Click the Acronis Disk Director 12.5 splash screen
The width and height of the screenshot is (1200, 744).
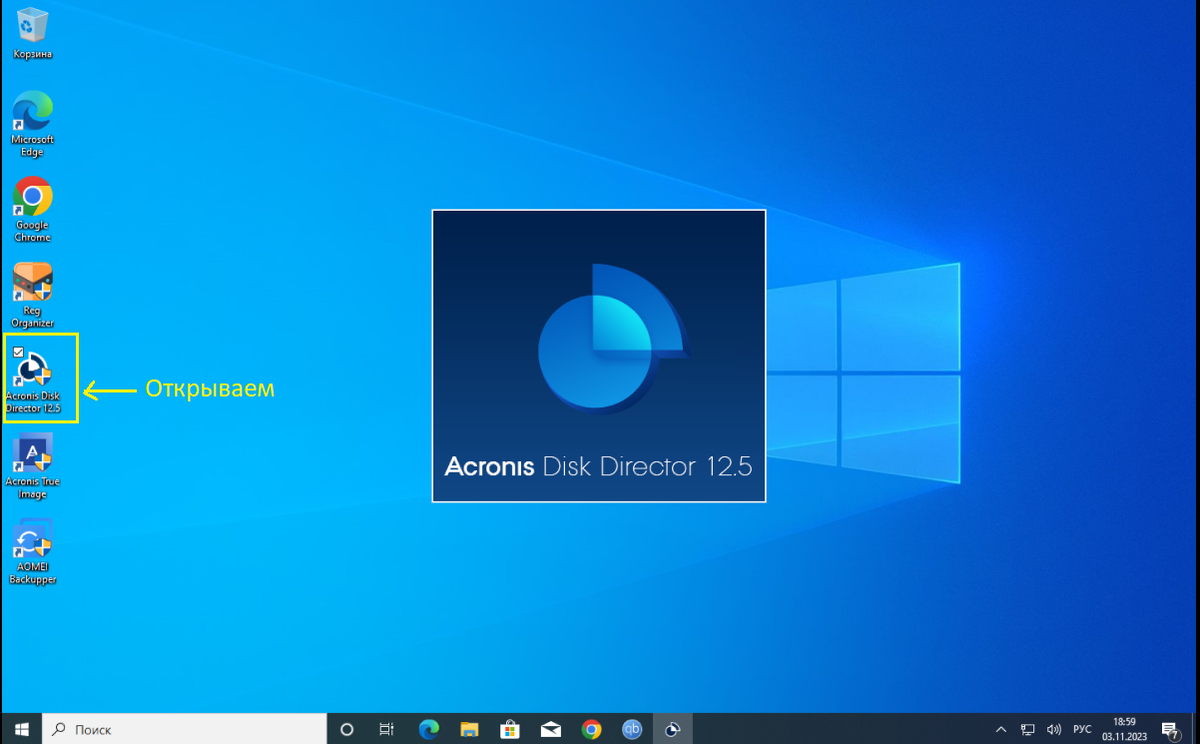point(599,355)
